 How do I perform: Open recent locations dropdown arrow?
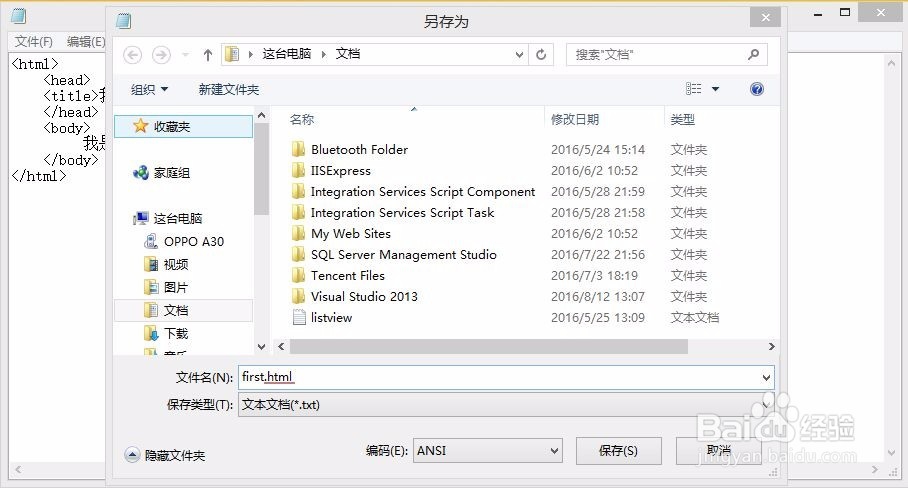pyautogui.click(x=185, y=55)
